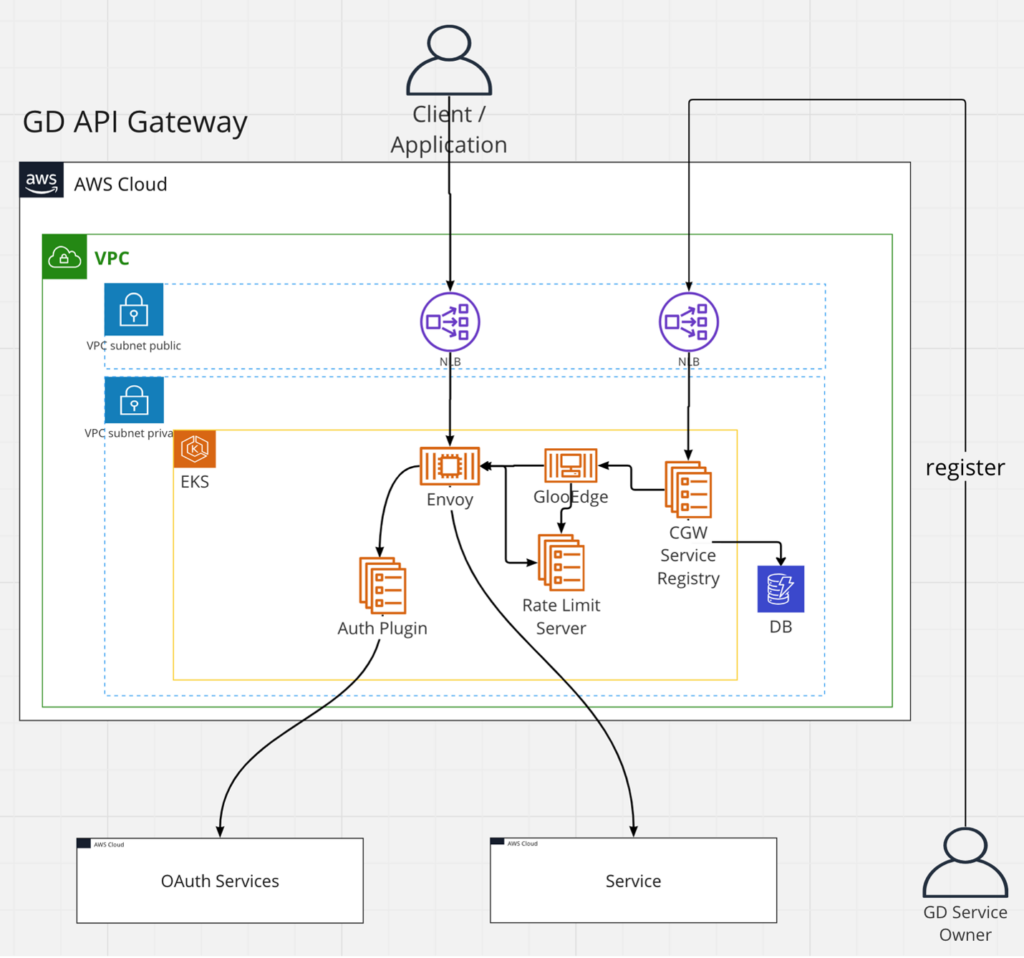Open the purple DB database icon

(x=780, y=589)
